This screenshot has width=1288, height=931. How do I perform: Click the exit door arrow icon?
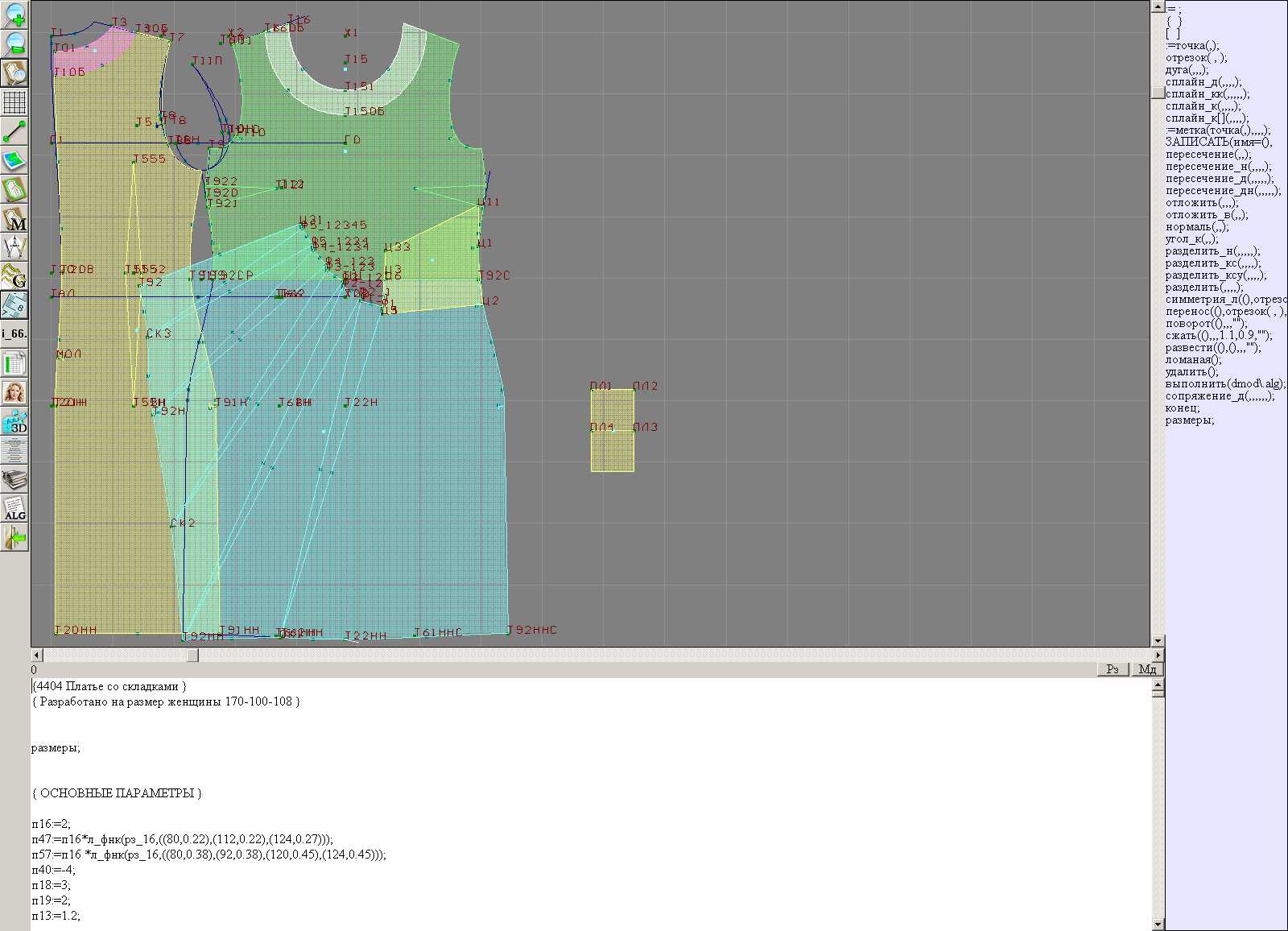(14, 537)
